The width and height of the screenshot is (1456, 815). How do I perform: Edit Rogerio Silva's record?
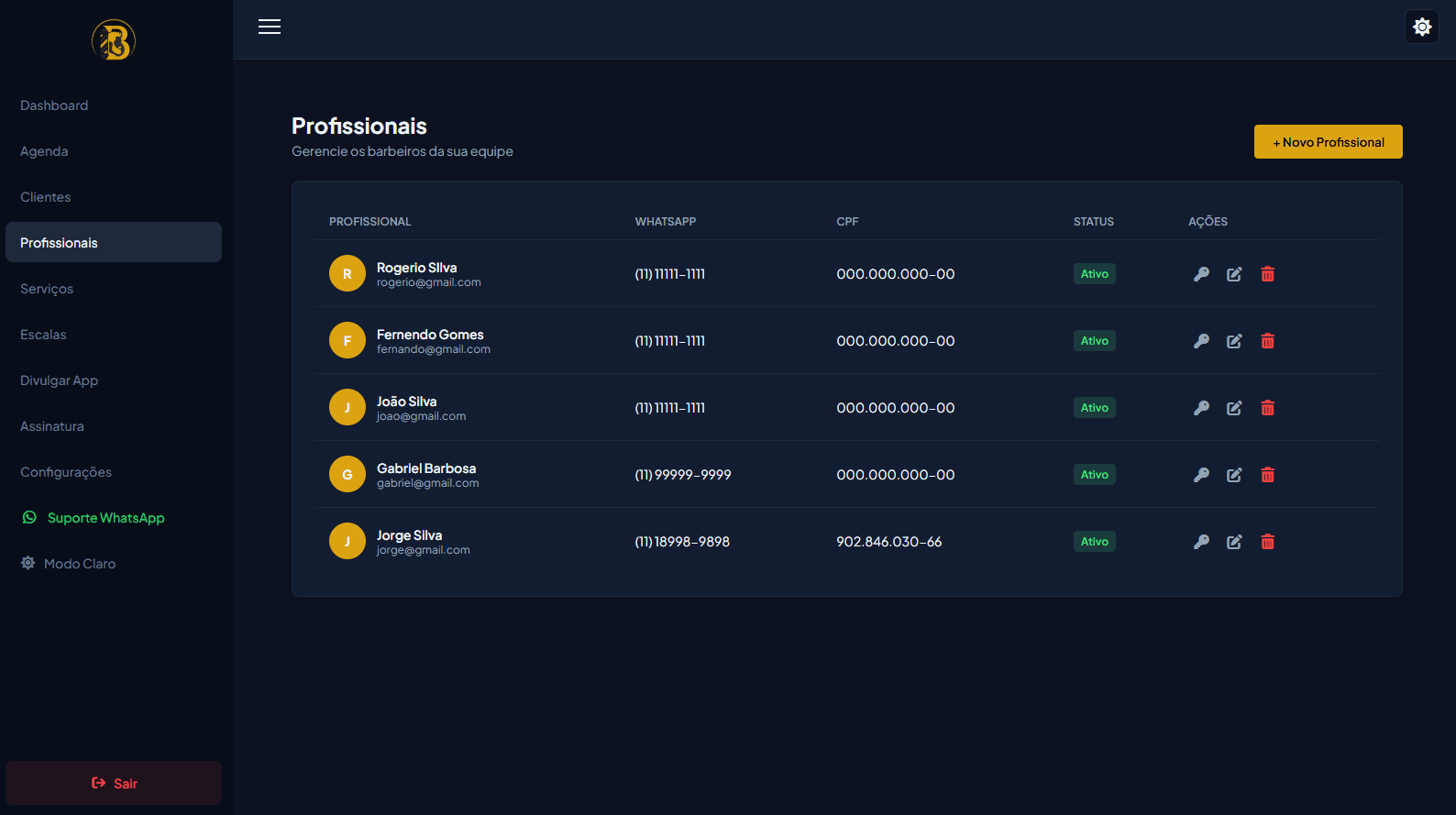1234,274
